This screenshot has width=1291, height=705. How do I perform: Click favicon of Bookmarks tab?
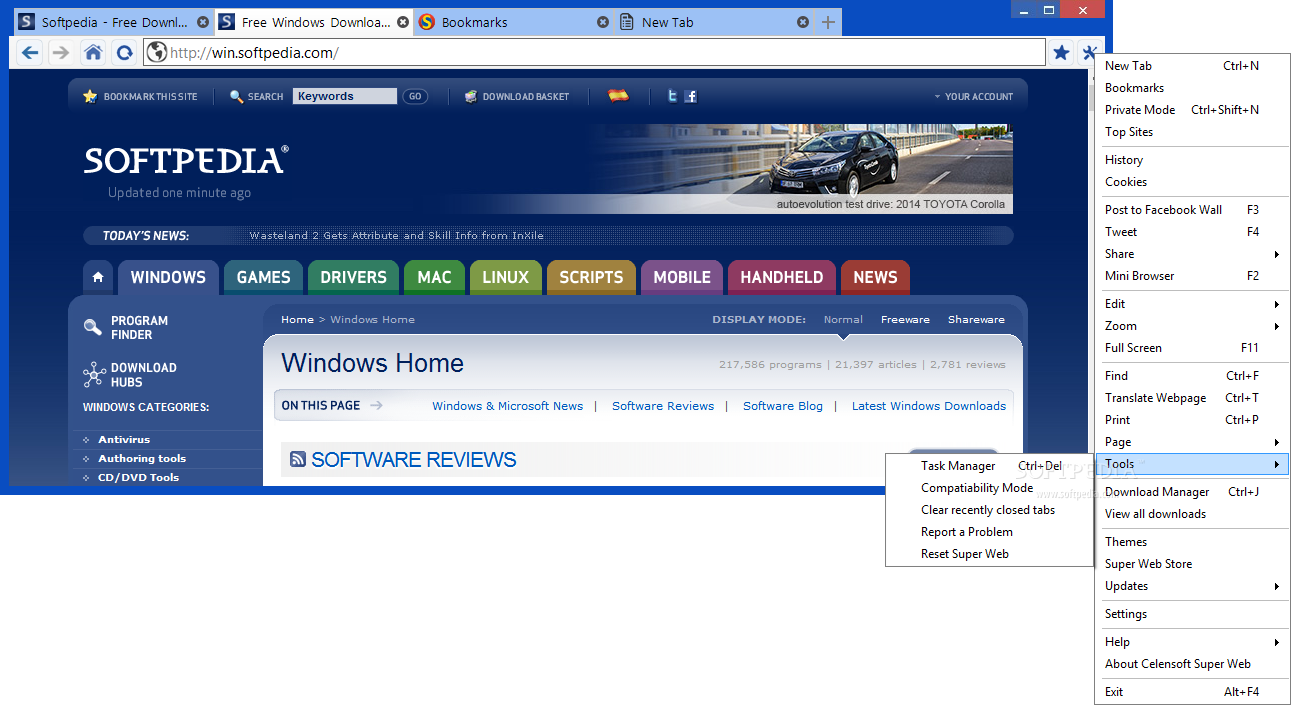[x=427, y=22]
